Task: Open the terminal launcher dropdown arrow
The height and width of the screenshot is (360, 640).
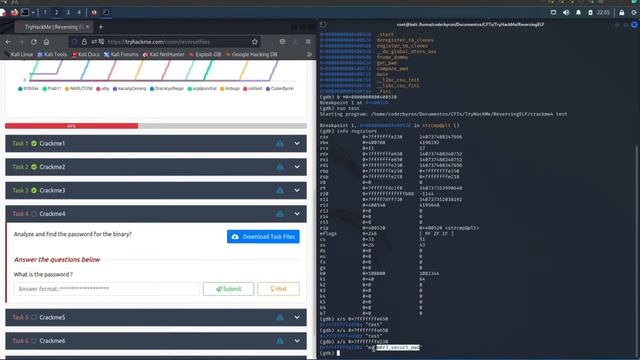Action: (33, 12)
